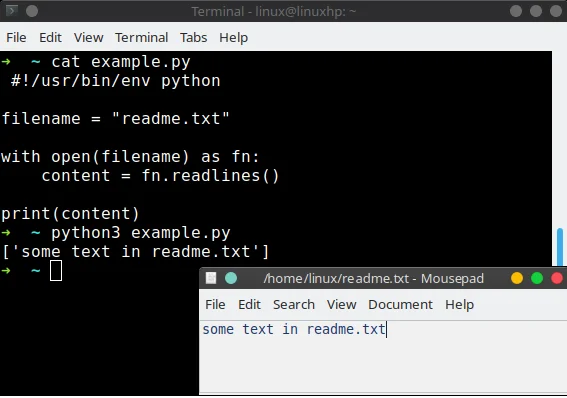Click the 'python3 example.py' command text

141,233
